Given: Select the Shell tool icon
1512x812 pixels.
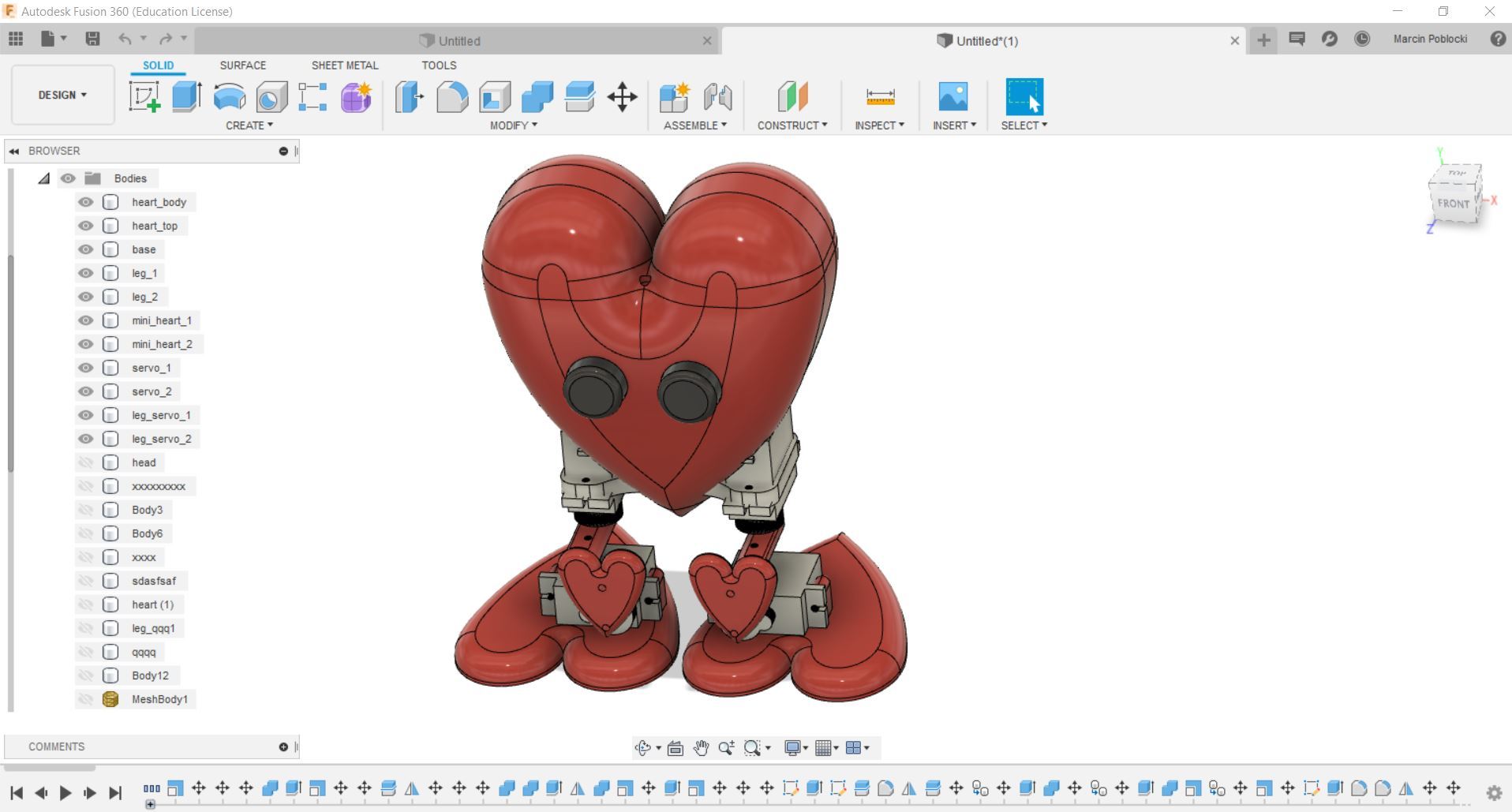Looking at the screenshot, I should [x=495, y=97].
